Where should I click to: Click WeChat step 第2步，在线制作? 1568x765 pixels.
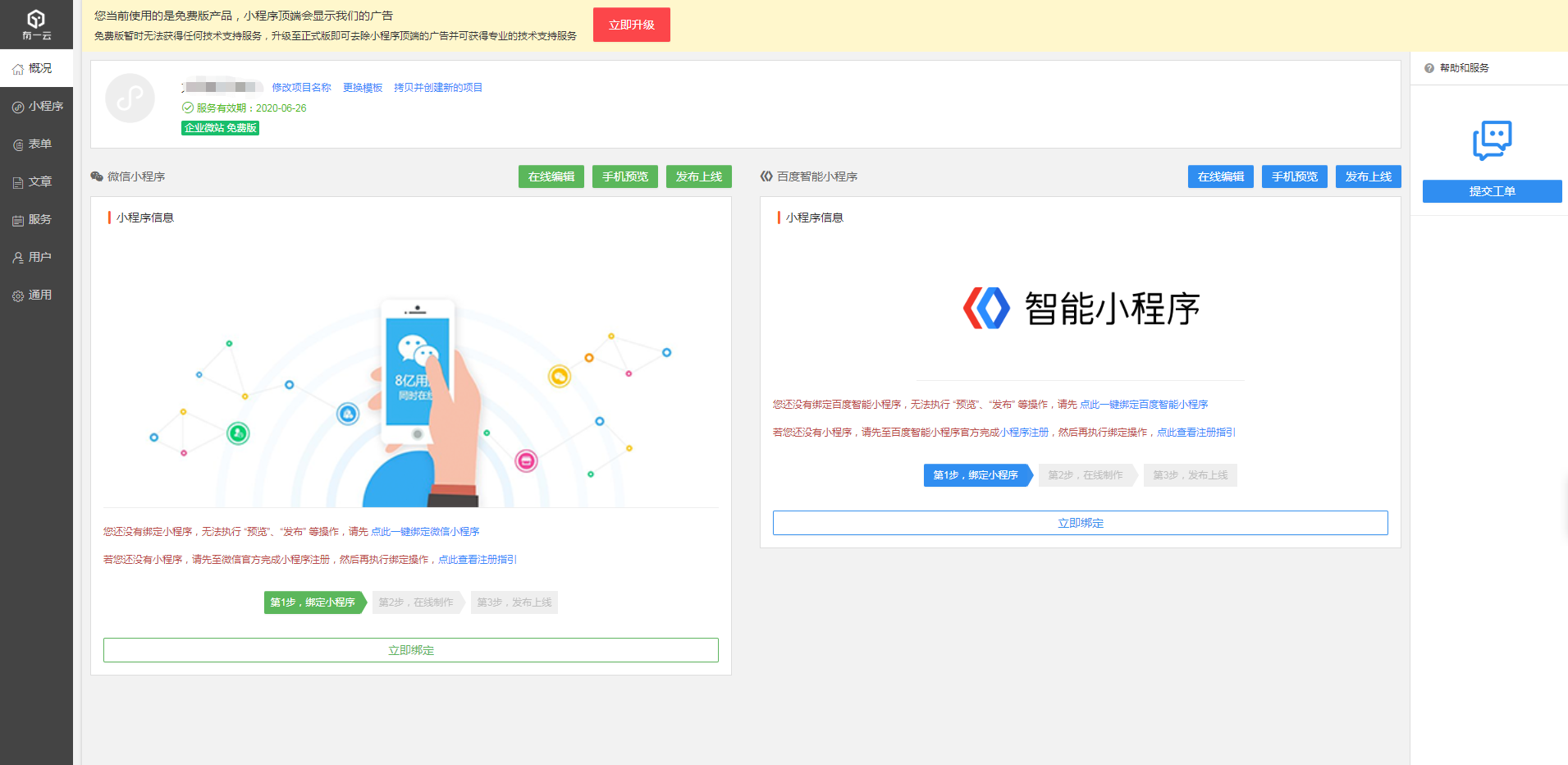pos(418,602)
